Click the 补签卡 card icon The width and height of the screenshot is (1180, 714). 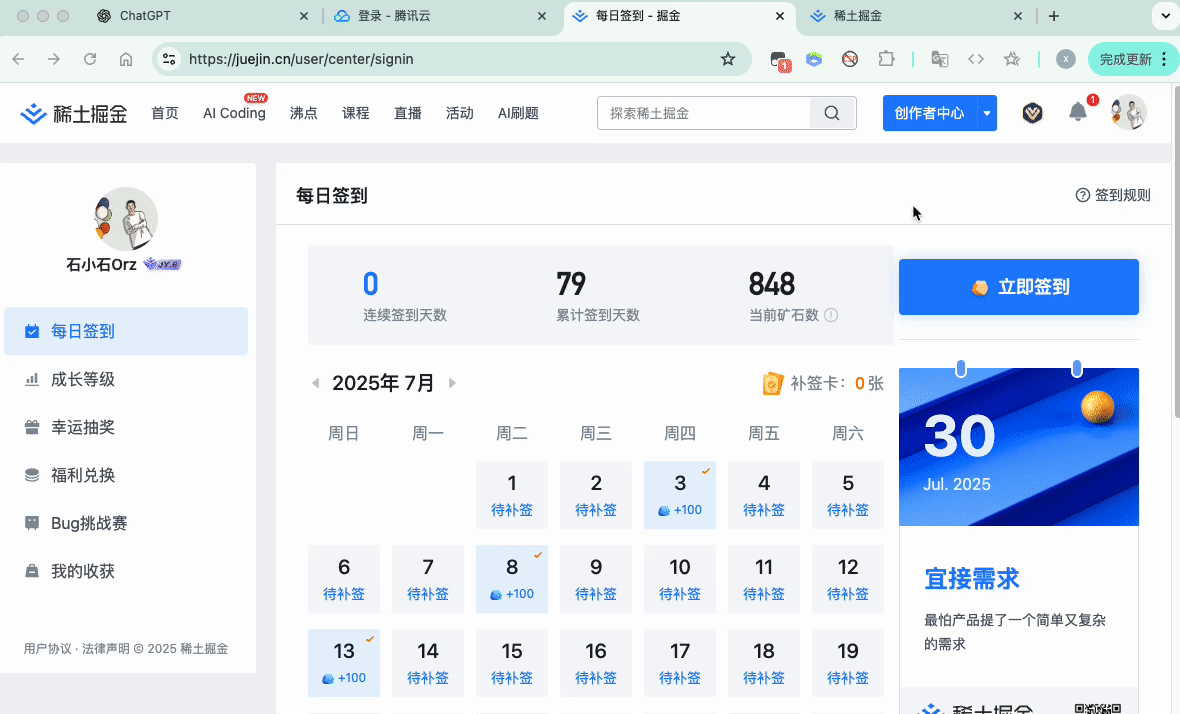coord(772,384)
